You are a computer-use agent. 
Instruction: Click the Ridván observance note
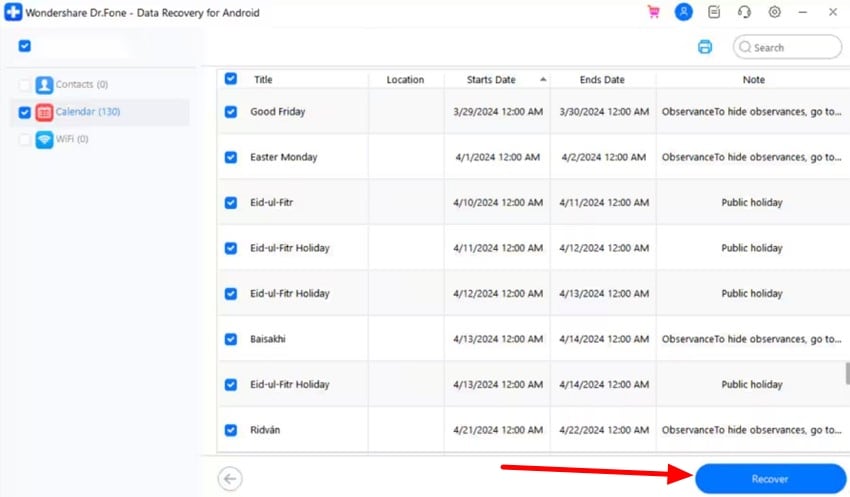pyautogui.click(x=751, y=430)
